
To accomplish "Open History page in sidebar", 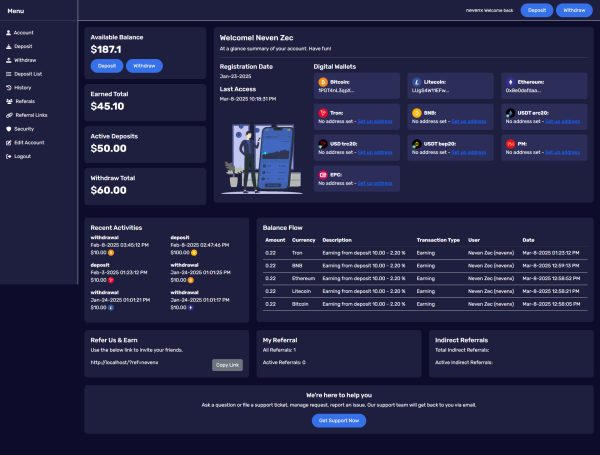I will (x=22, y=88).
